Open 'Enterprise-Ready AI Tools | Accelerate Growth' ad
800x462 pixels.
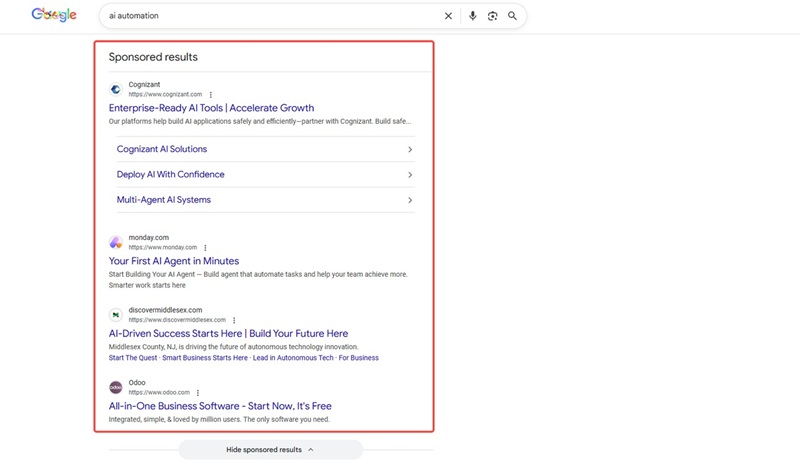[211, 108]
